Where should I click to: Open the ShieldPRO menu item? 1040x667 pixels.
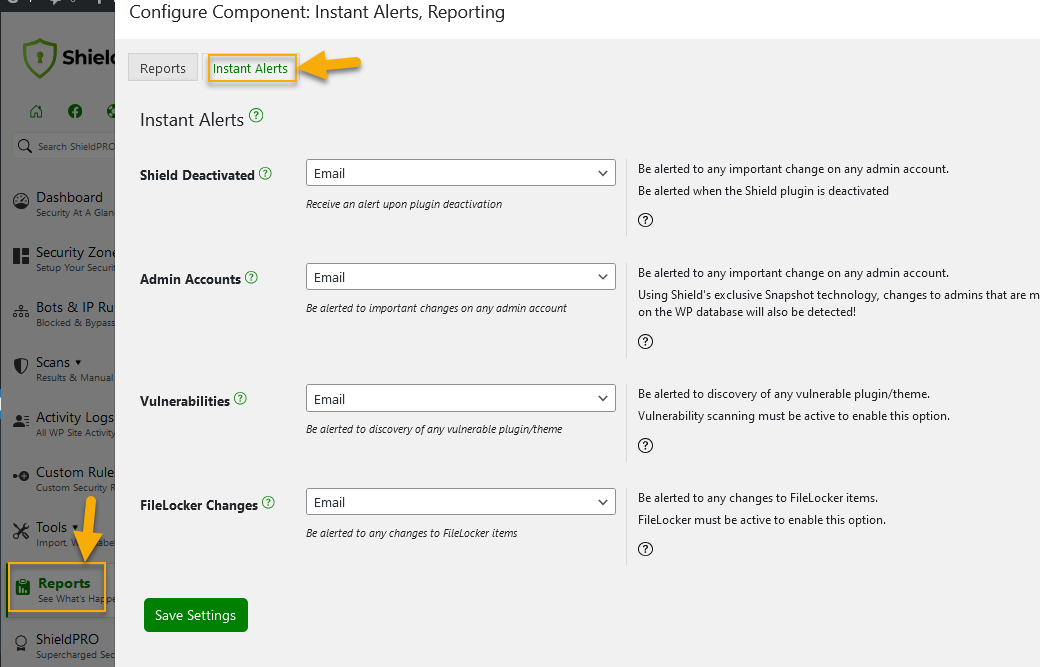(63, 646)
